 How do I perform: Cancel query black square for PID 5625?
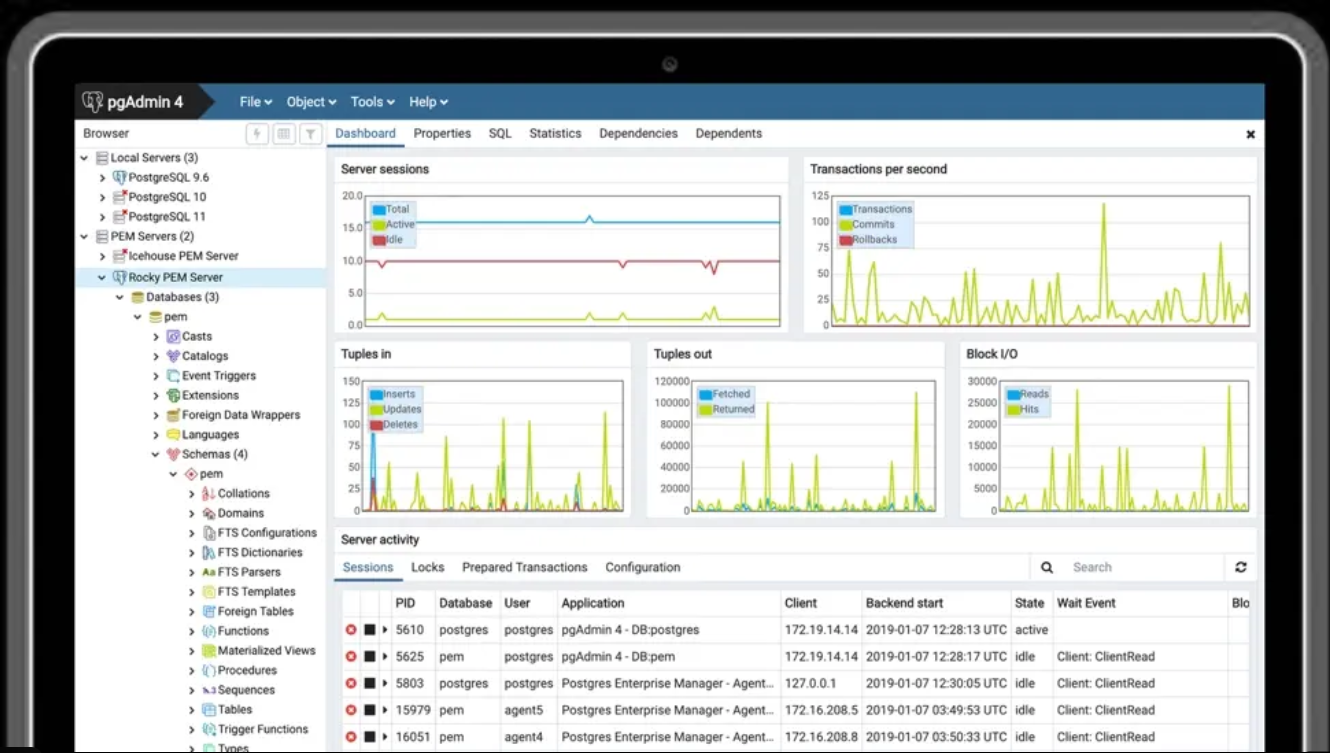369,657
